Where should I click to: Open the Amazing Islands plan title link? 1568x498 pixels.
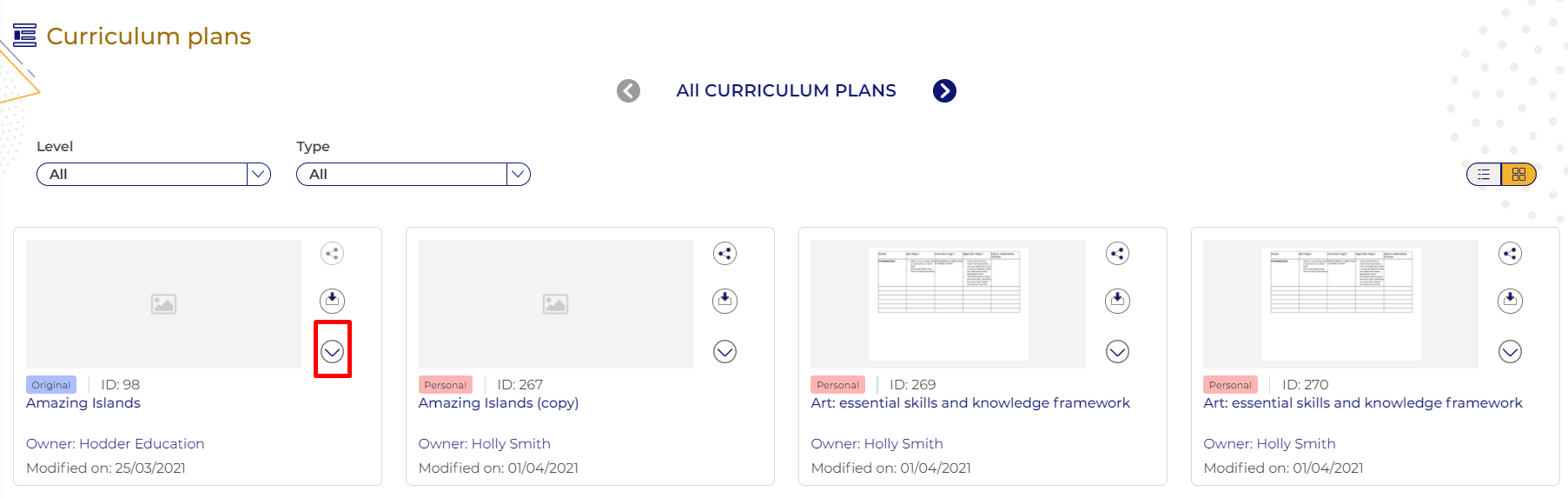pyautogui.click(x=83, y=403)
